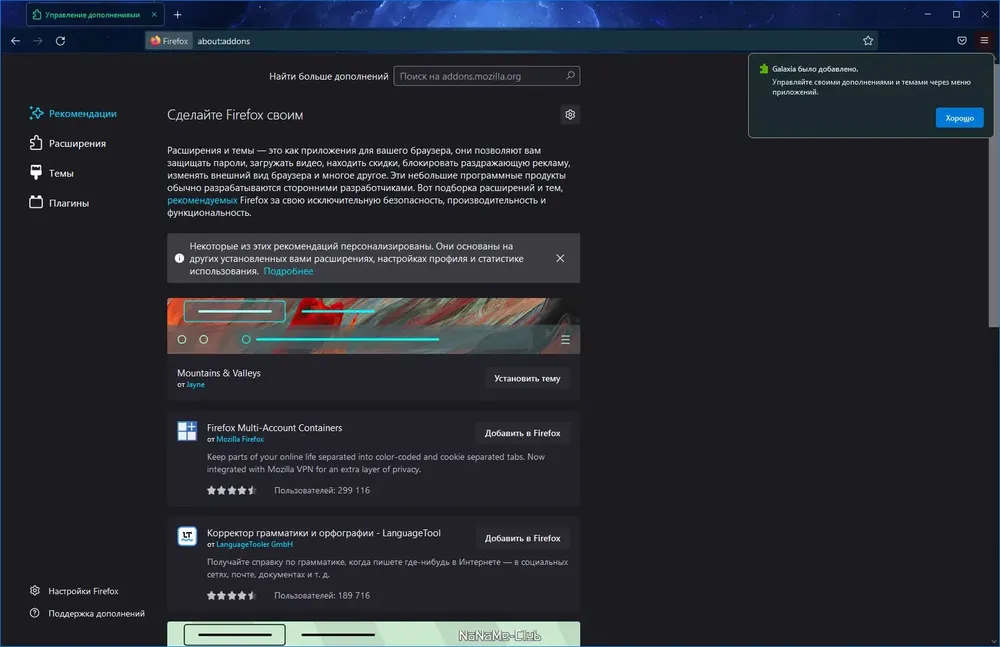Screen dimensions: 1000x647
Task: Add Firefox Multi-Account Containers to Firefox
Action: click(522, 433)
